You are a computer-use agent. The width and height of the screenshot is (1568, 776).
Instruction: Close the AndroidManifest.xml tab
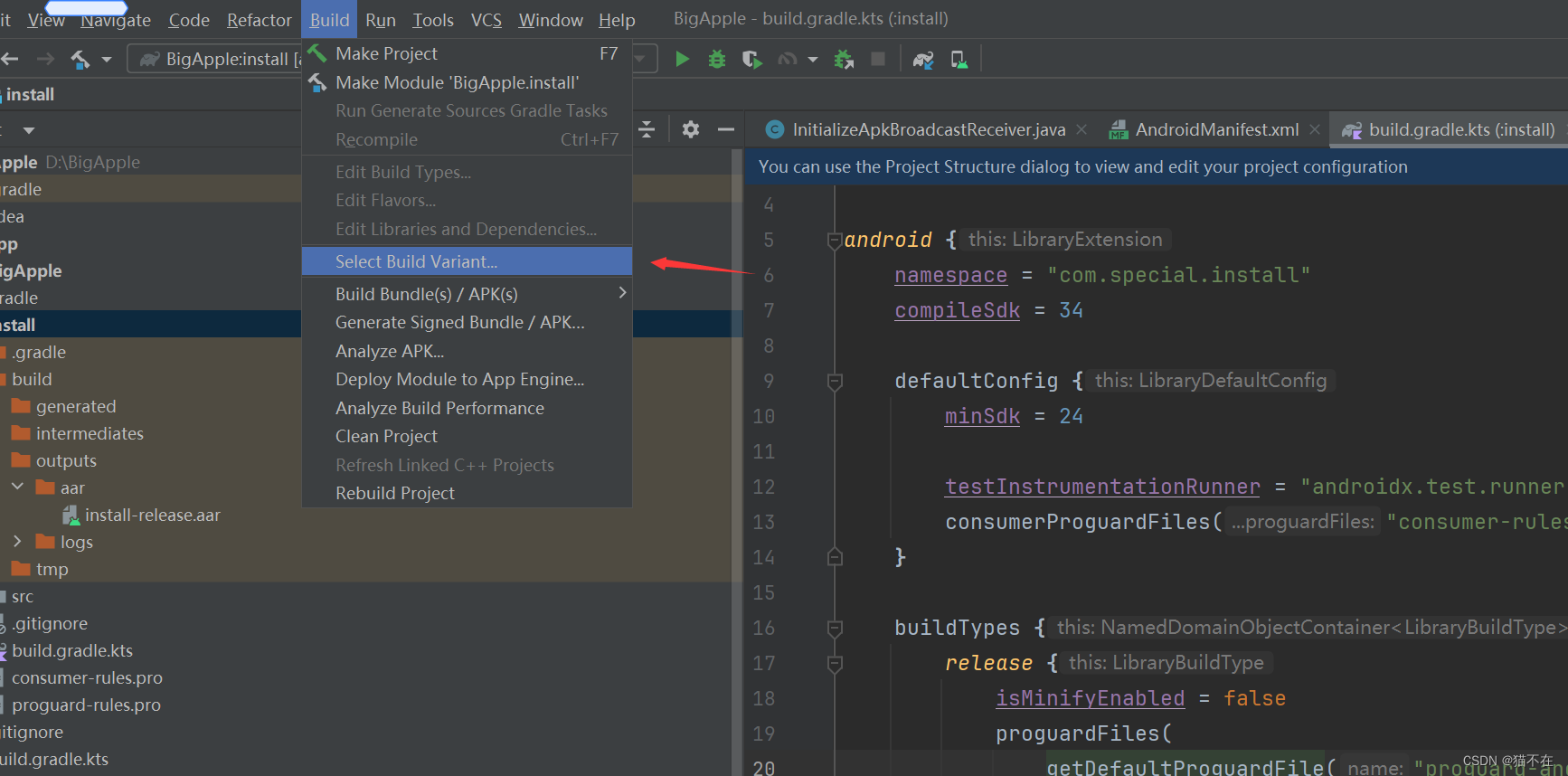[1315, 129]
